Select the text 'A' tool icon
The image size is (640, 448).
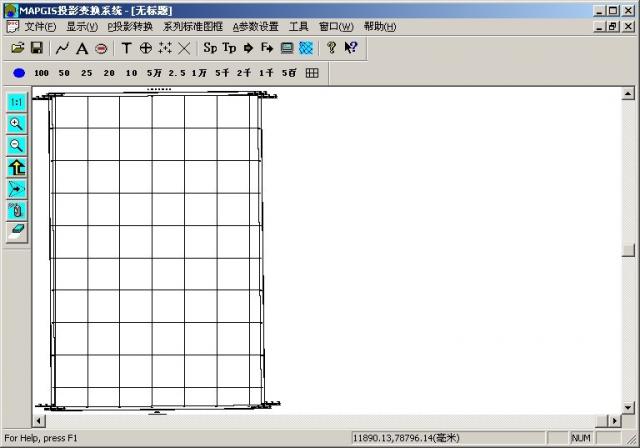82,48
